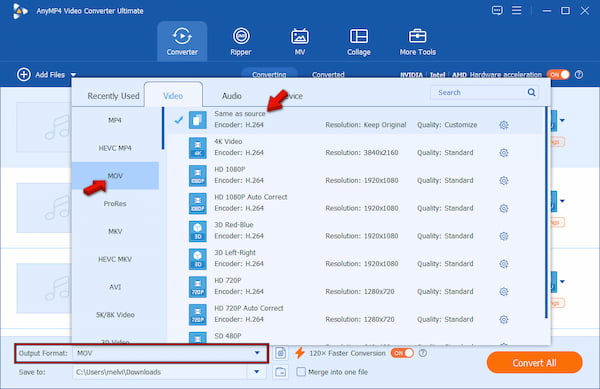Expand the Add Files dropdown arrow
The height and width of the screenshot is (389, 600).
tap(73, 75)
